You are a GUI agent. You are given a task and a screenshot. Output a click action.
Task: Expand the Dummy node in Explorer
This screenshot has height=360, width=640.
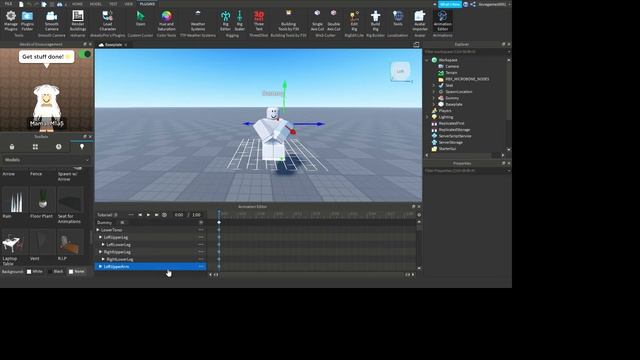(x=434, y=98)
